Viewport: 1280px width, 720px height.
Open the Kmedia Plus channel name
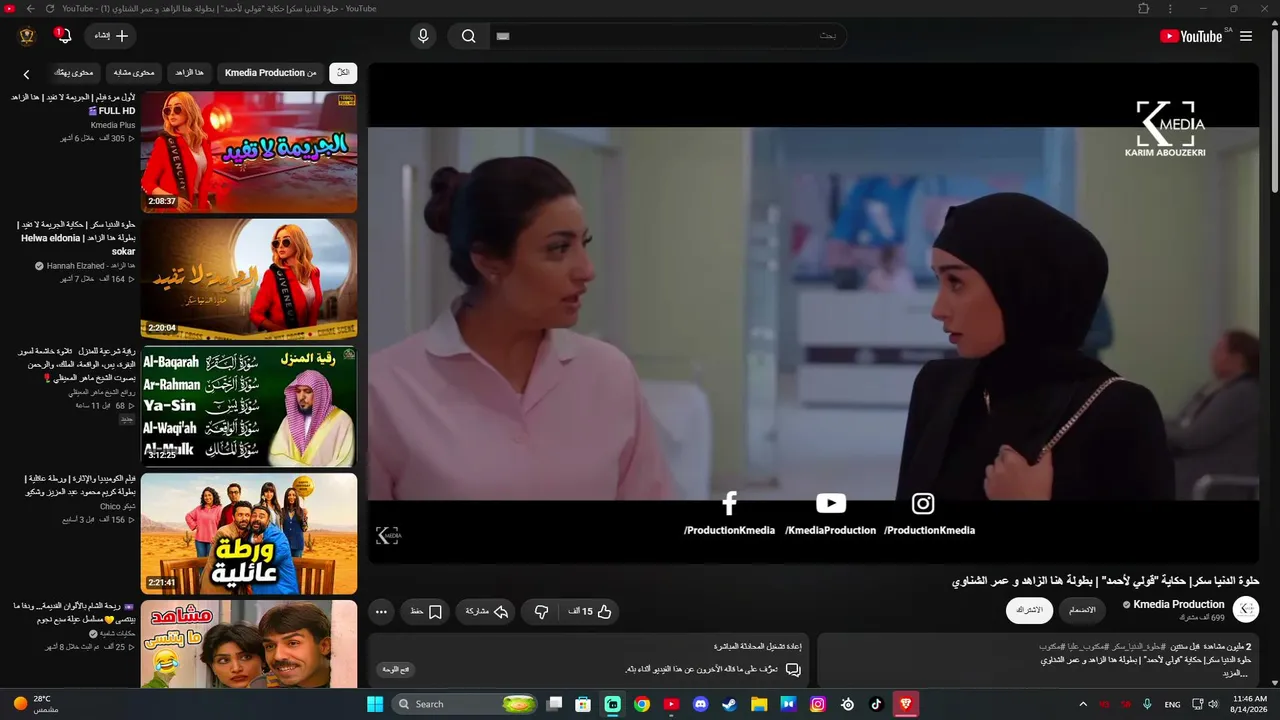point(113,125)
